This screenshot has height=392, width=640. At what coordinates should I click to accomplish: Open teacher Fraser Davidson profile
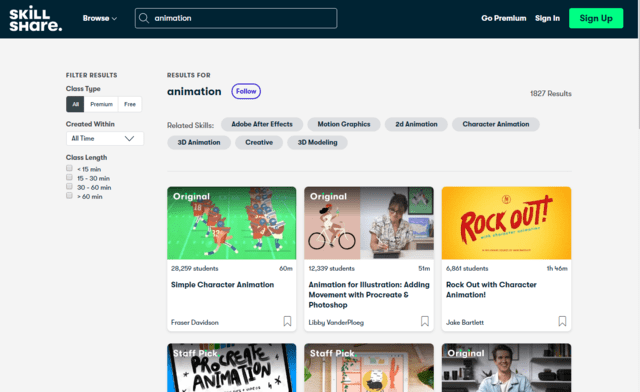pos(195,323)
